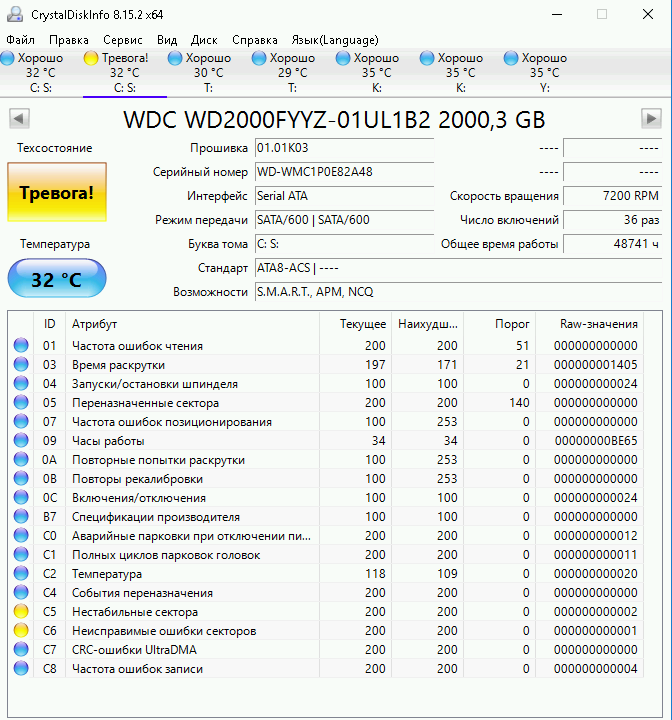Click status orb for attribute 0A spin retry
Viewport: 672px width, 720px height.
pyautogui.click(x=21, y=459)
